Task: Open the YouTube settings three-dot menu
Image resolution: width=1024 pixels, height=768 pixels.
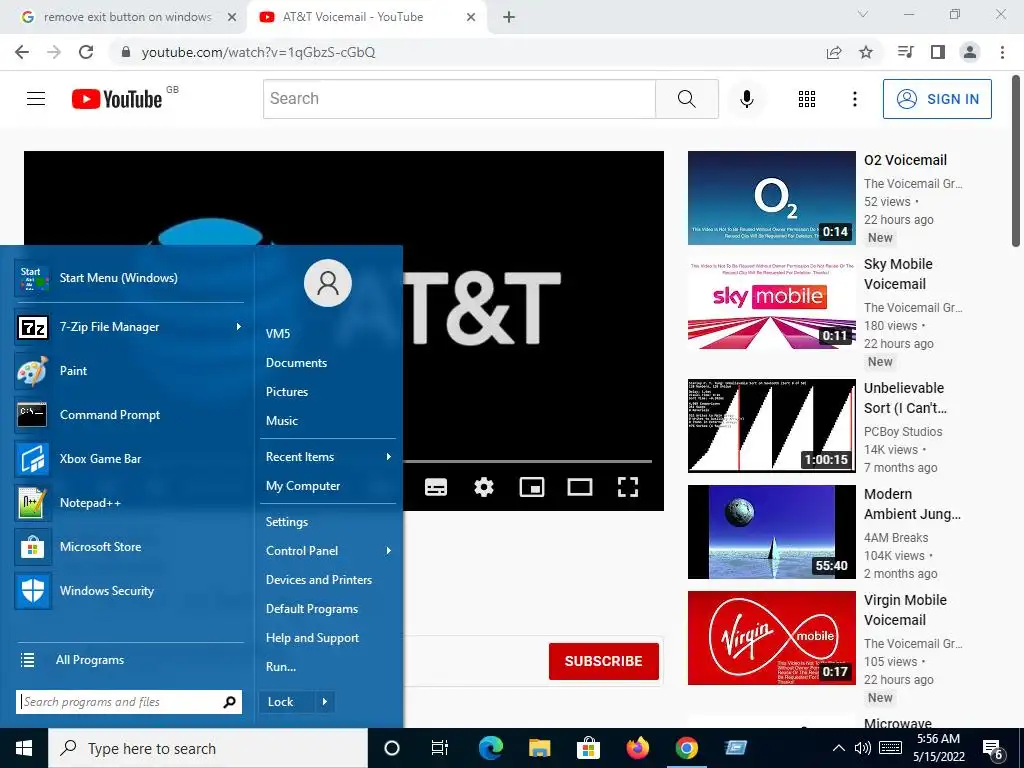Action: (x=854, y=99)
